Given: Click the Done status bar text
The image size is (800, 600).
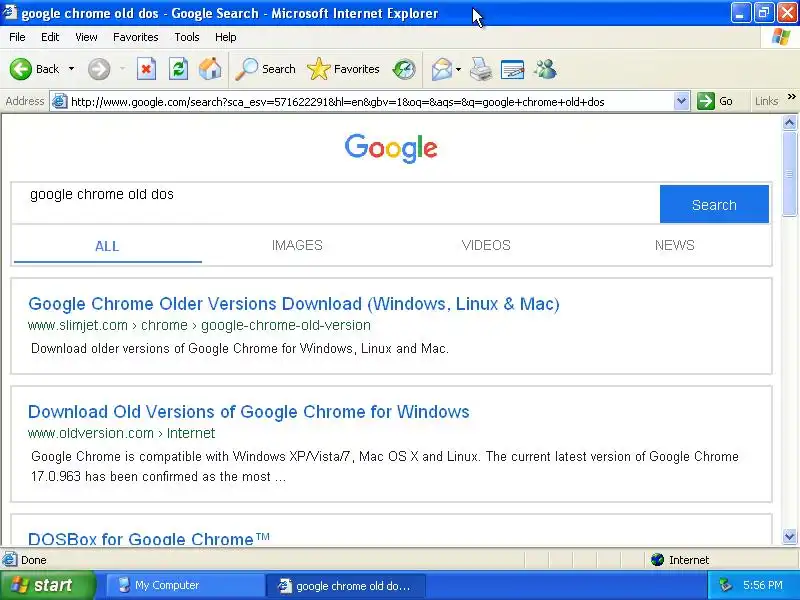Looking at the screenshot, I should pos(34,560).
